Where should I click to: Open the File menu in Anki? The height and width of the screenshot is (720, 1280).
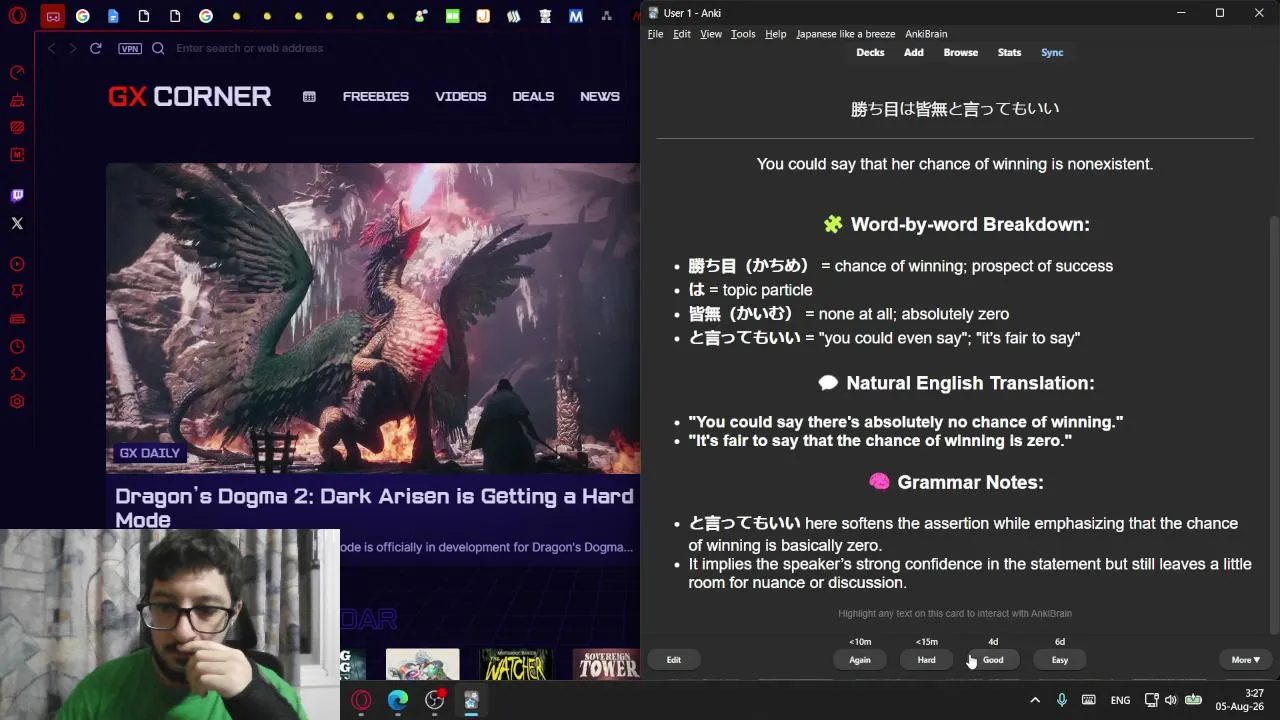(x=655, y=34)
